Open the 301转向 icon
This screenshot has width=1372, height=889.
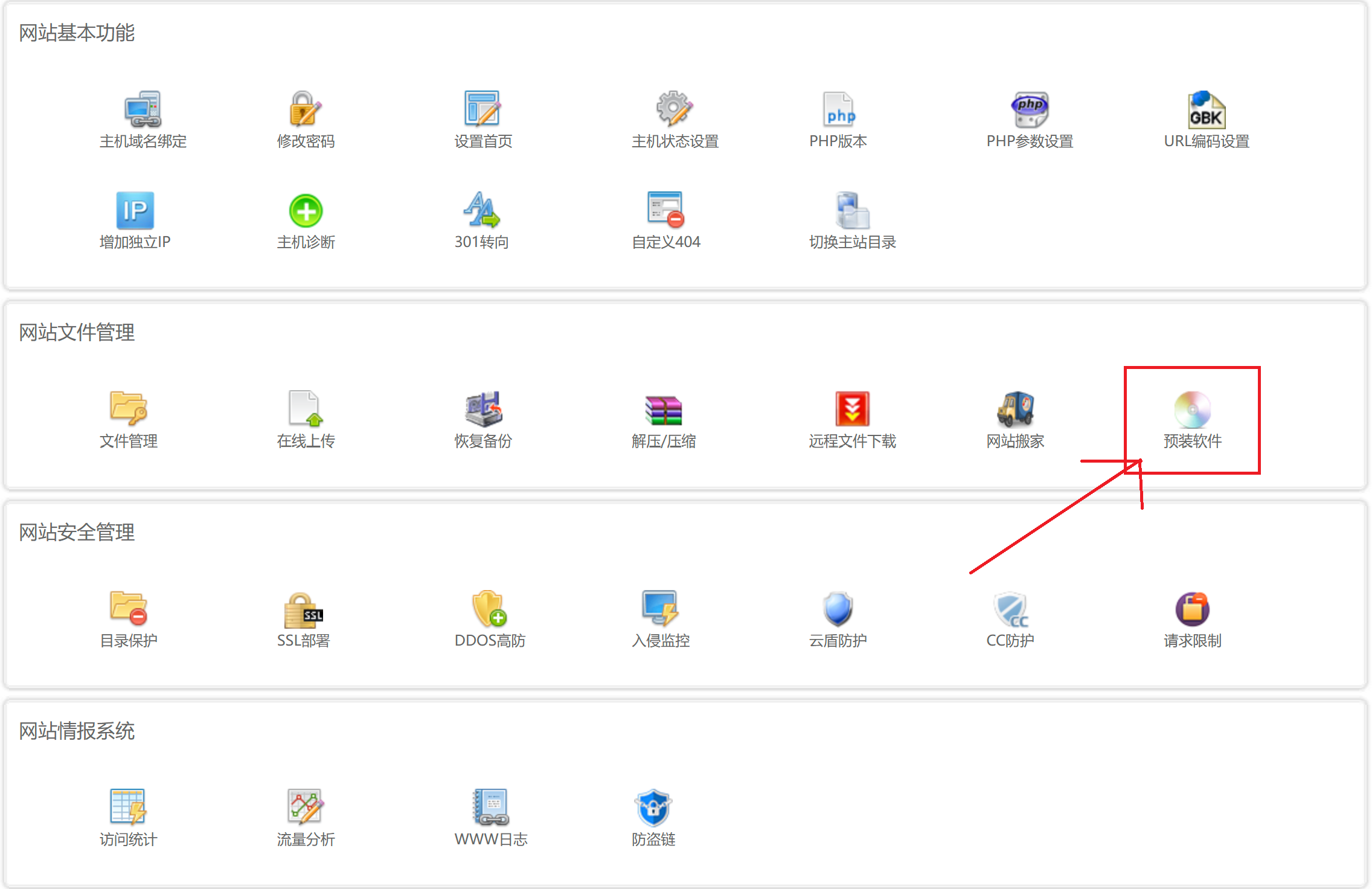(481, 210)
